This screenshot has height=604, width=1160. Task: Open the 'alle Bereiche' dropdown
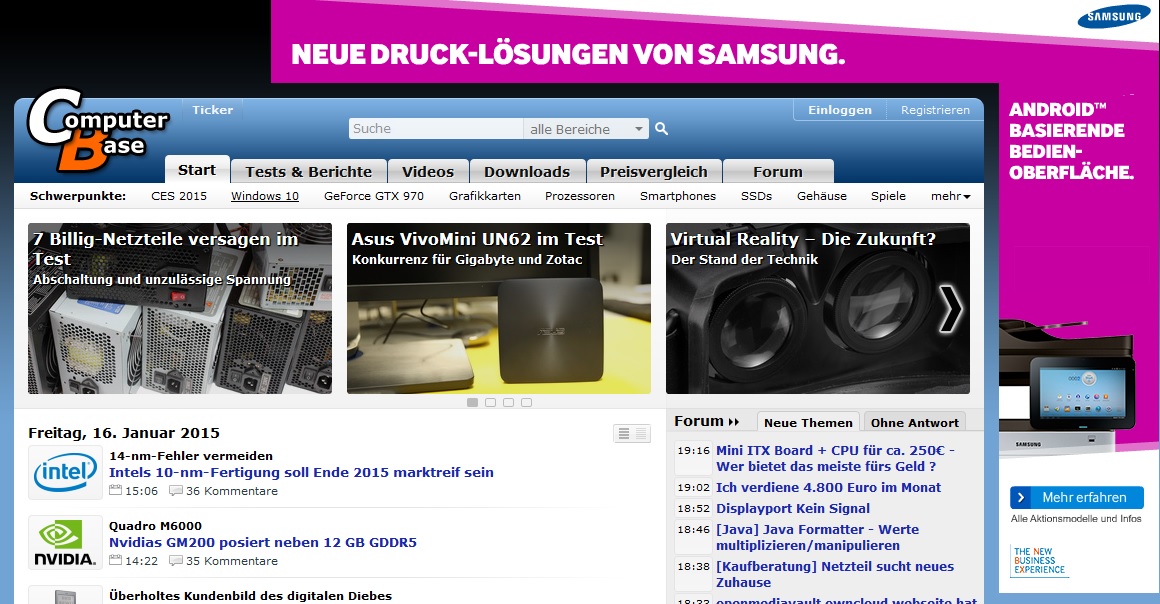pyautogui.click(x=586, y=129)
